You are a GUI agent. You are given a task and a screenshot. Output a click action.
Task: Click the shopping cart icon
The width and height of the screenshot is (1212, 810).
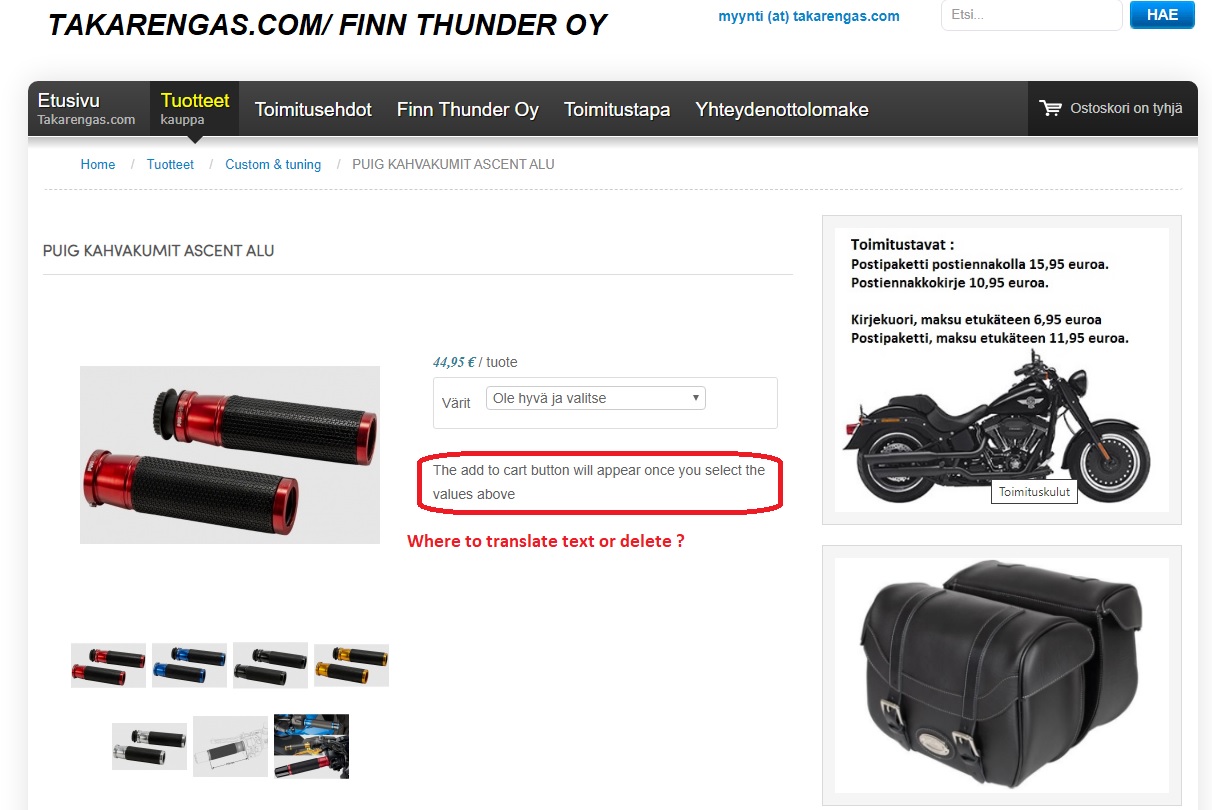coord(1050,108)
